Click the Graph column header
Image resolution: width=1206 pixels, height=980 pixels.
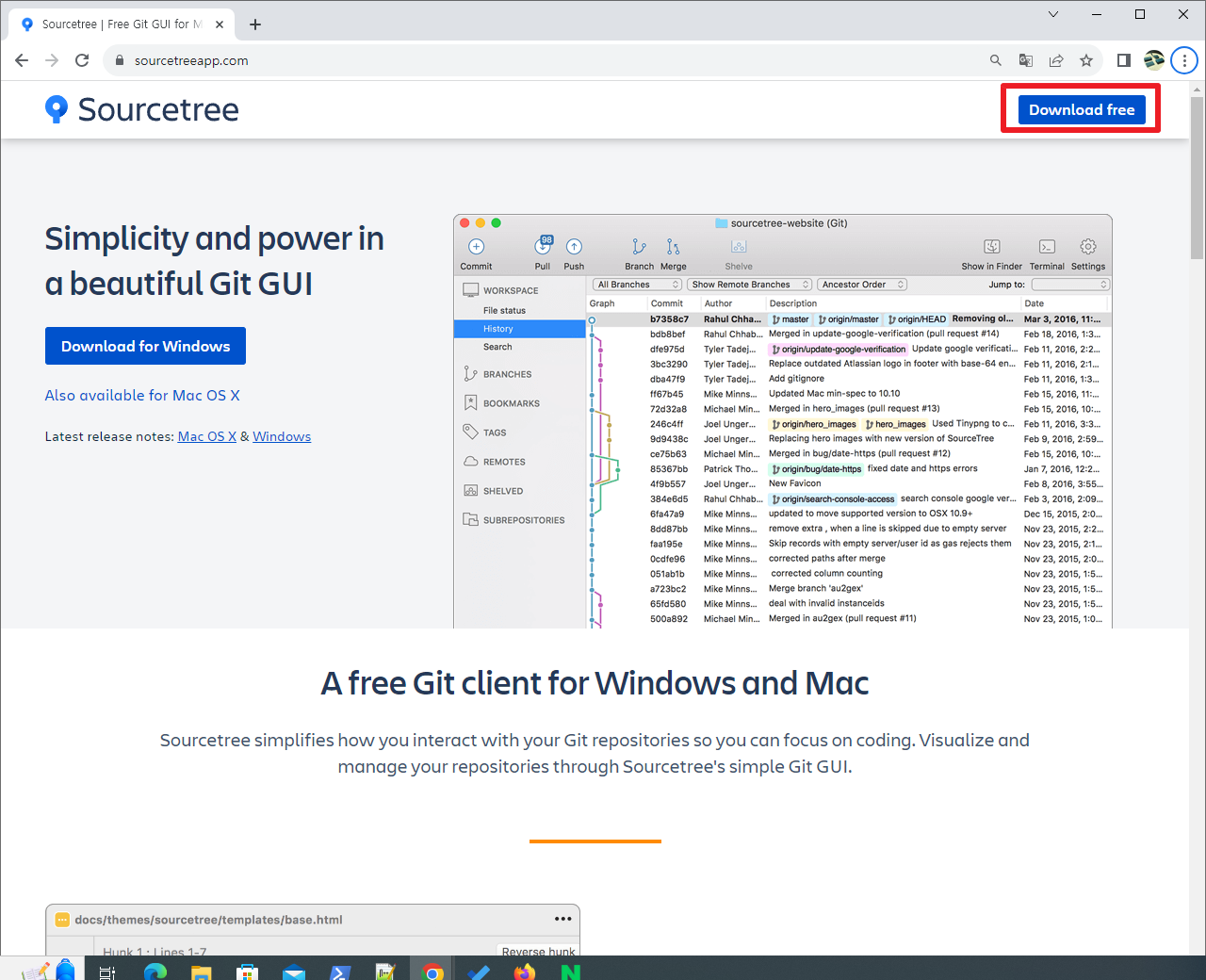click(x=602, y=303)
